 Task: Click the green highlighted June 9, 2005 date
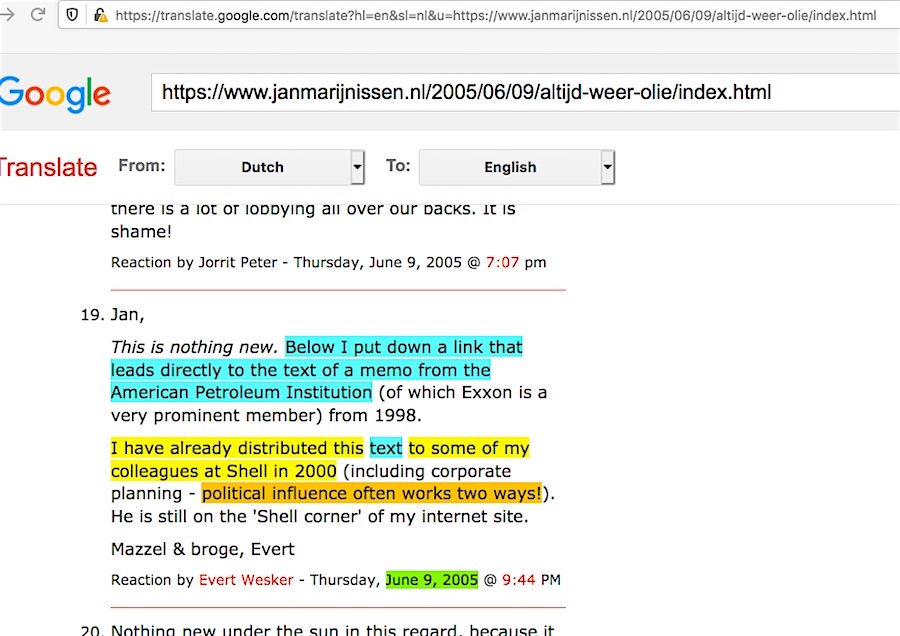tap(432, 580)
